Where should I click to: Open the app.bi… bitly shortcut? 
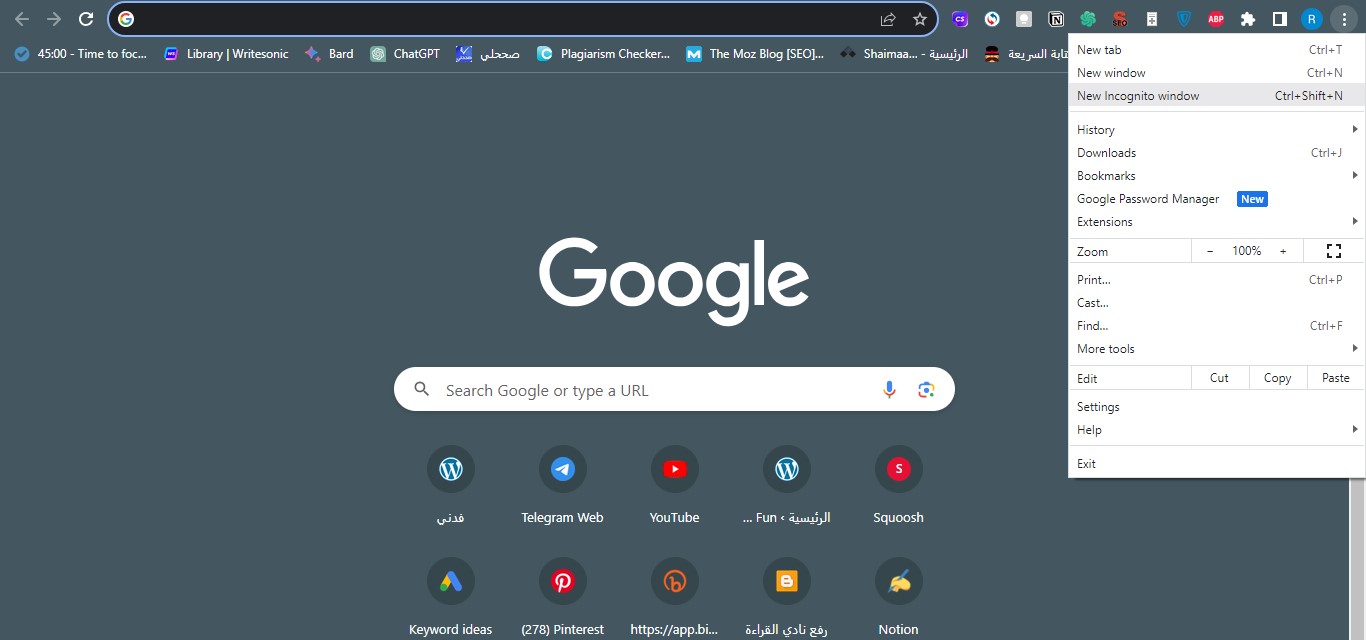click(674, 597)
